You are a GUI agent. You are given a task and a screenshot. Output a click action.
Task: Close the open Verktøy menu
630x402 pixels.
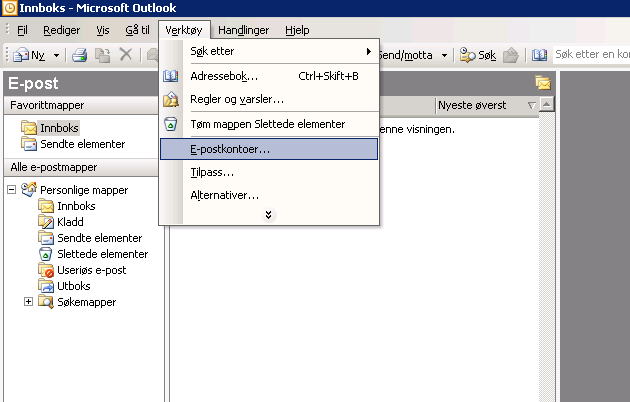click(184, 30)
